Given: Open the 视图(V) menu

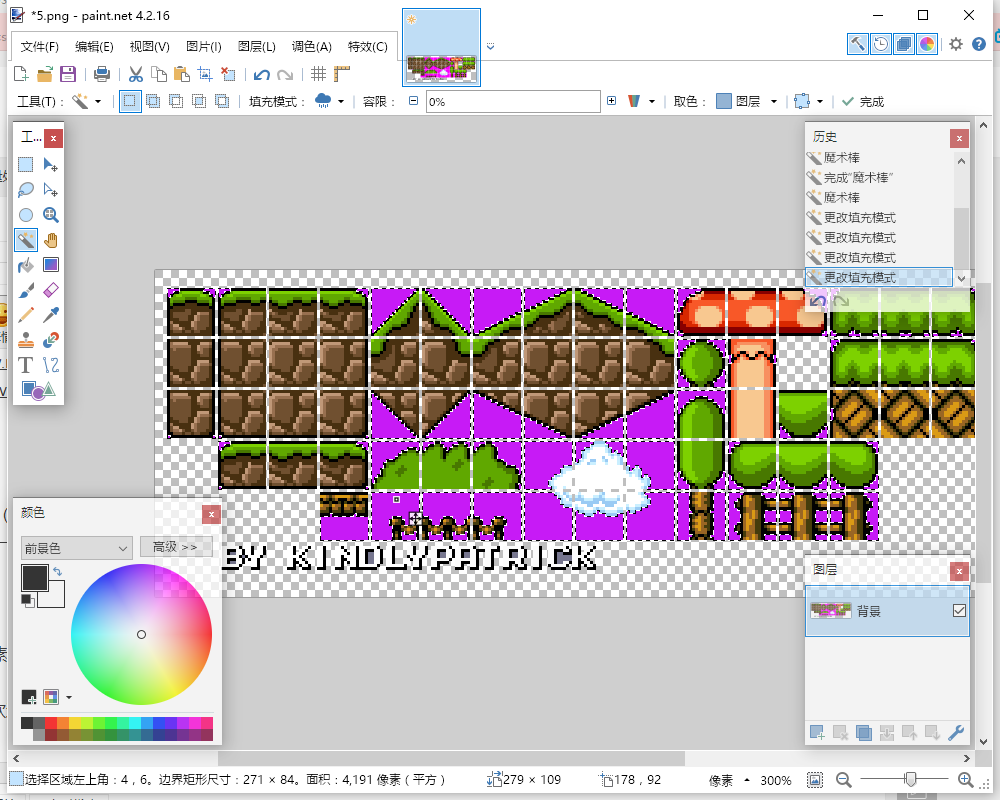Looking at the screenshot, I should pyautogui.click(x=149, y=47).
